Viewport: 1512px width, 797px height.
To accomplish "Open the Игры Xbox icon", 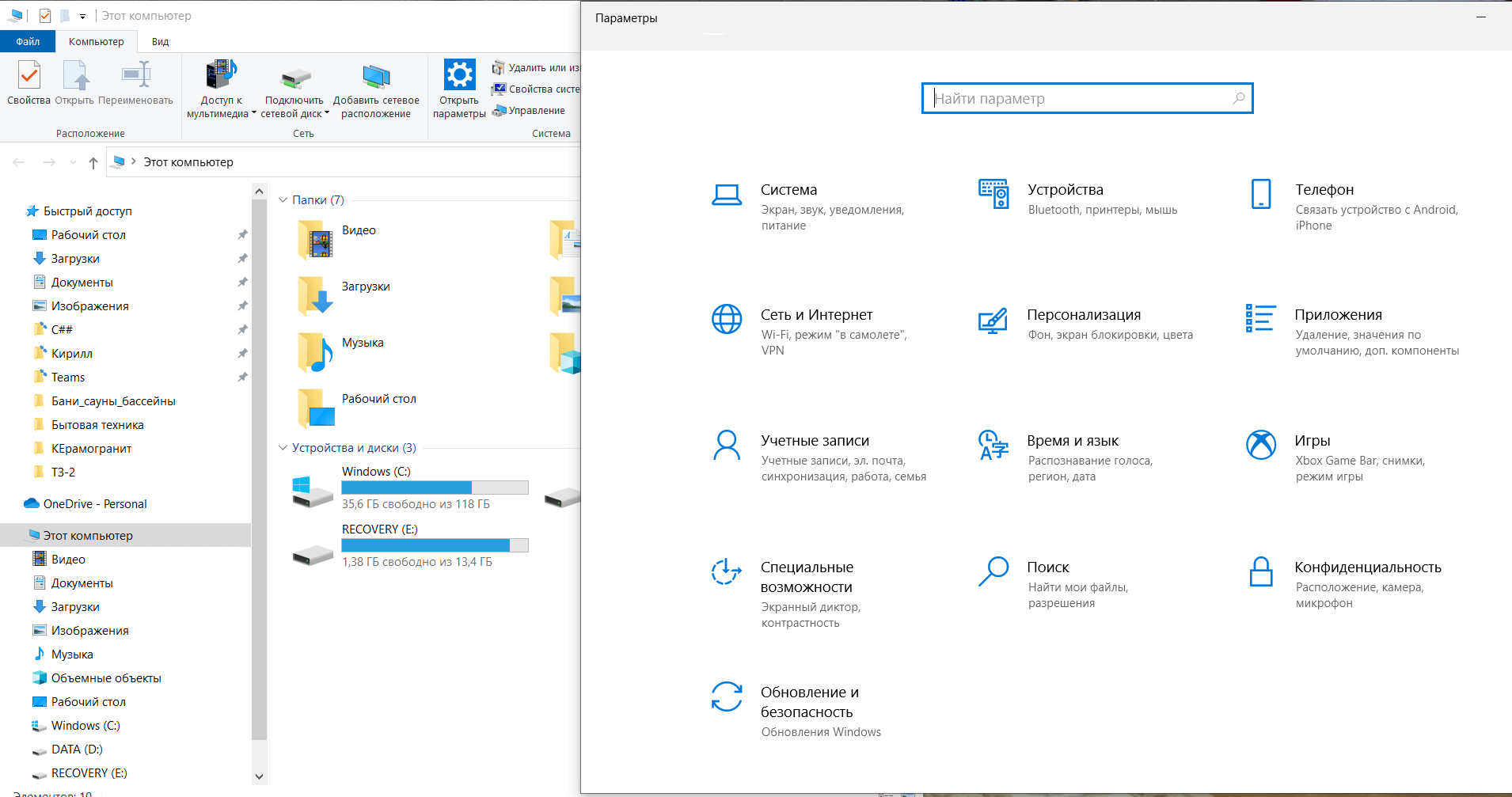I will click(x=1260, y=445).
